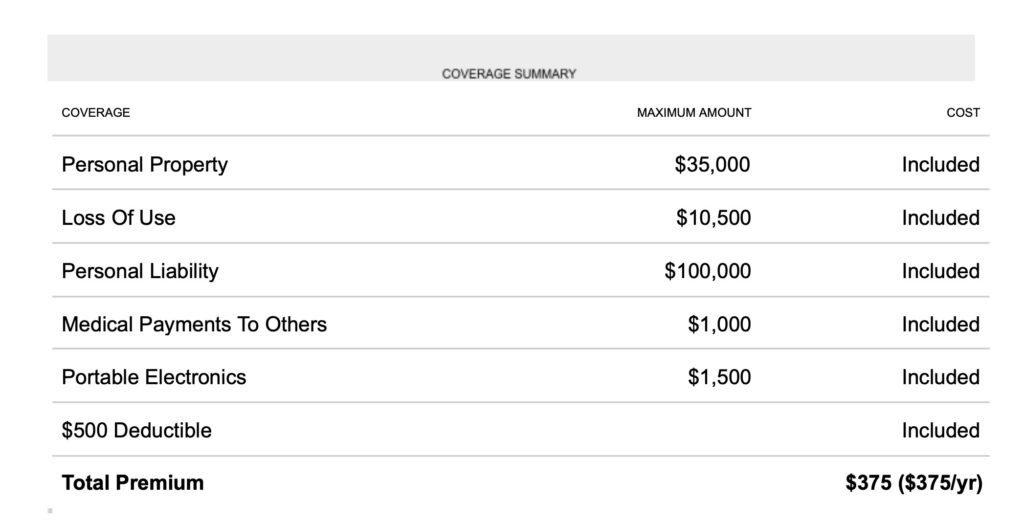Screen dimensions: 1024x523
Task: Click the $1,000 medical payments amount
Action: click(x=719, y=324)
